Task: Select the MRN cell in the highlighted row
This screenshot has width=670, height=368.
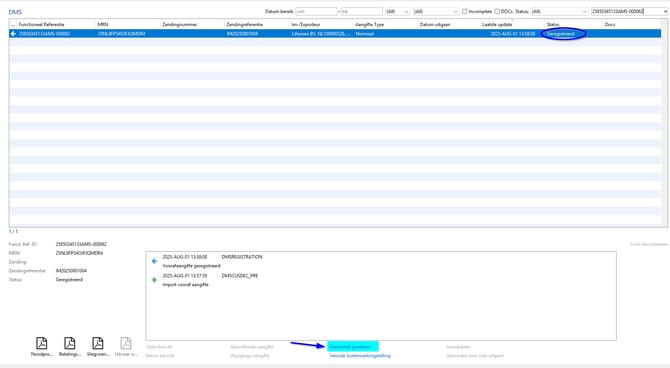Action: [x=121, y=33]
